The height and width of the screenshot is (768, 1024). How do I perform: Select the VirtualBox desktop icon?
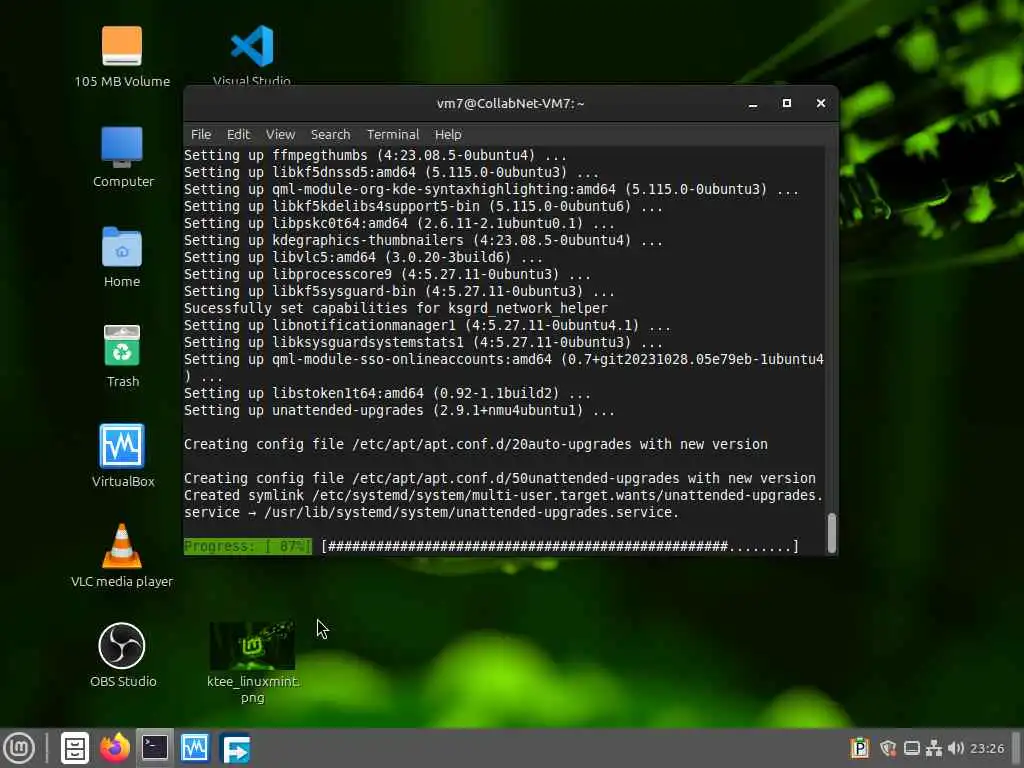[x=123, y=456]
